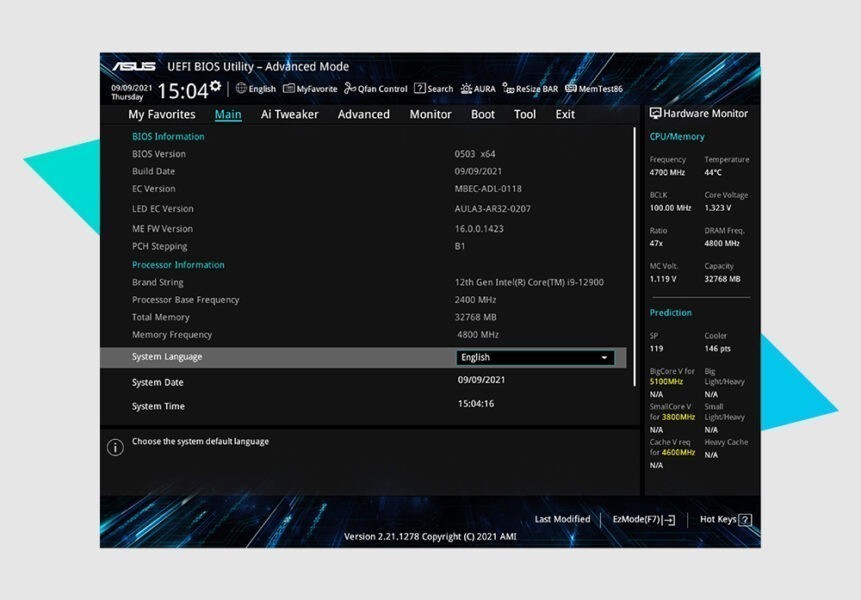Click the System Language dropdown arrow
Screen dimensions: 861x600
[604, 357]
